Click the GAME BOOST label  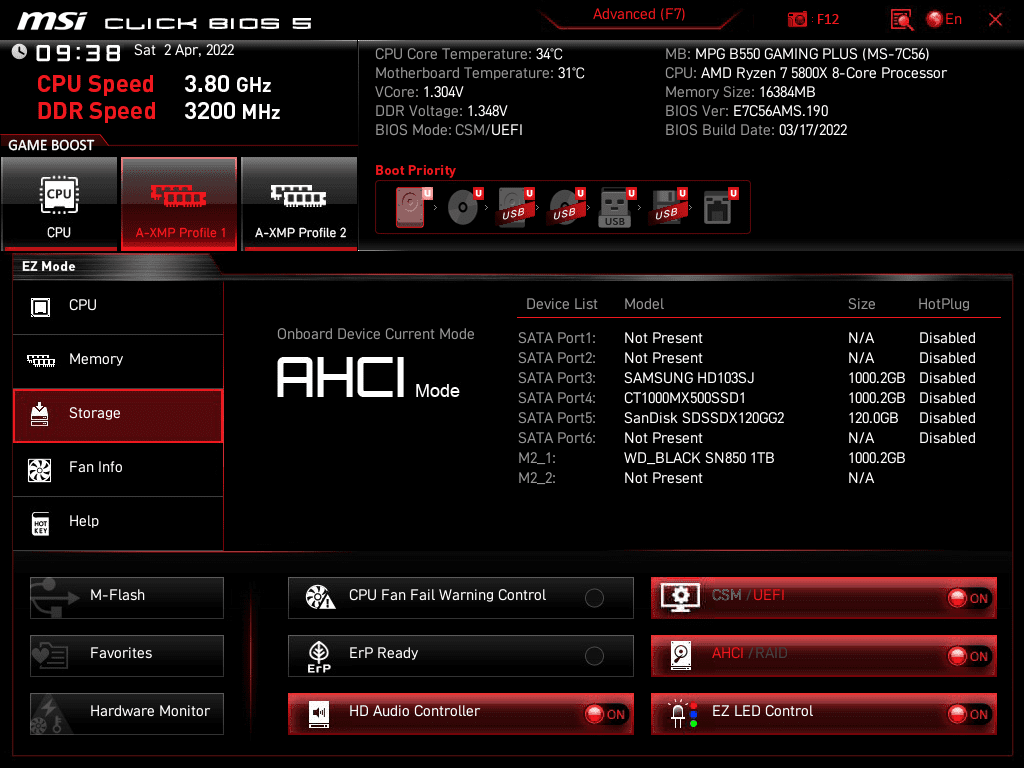pos(51,145)
